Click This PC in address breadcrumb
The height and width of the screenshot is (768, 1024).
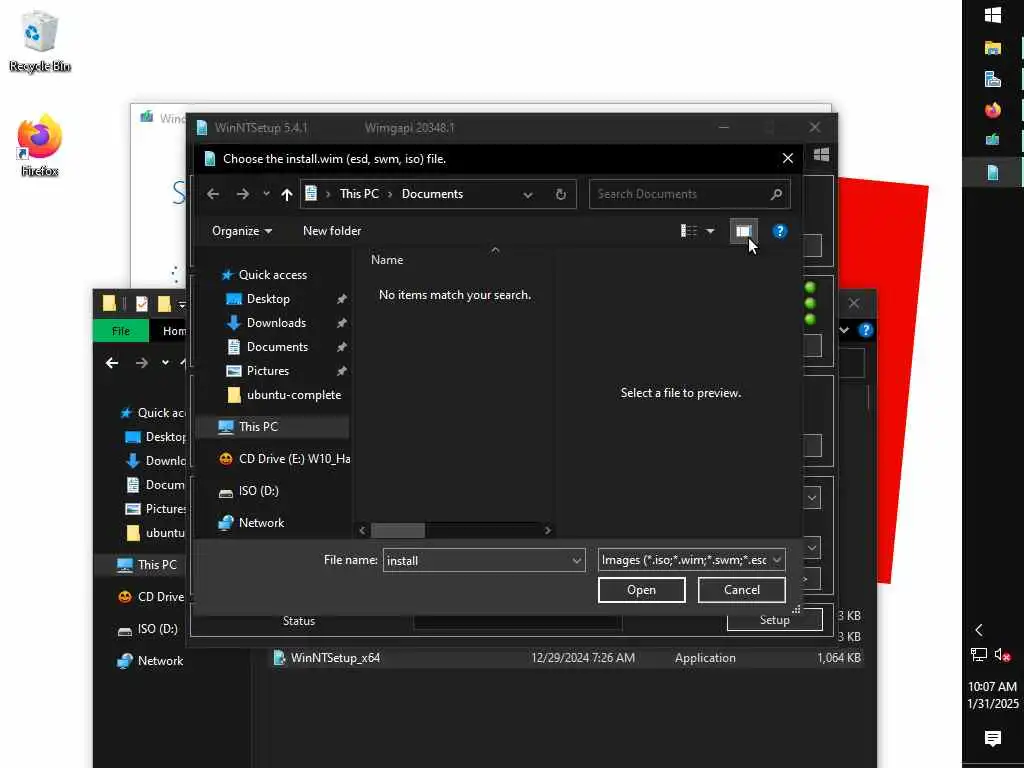[x=359, y=195]
